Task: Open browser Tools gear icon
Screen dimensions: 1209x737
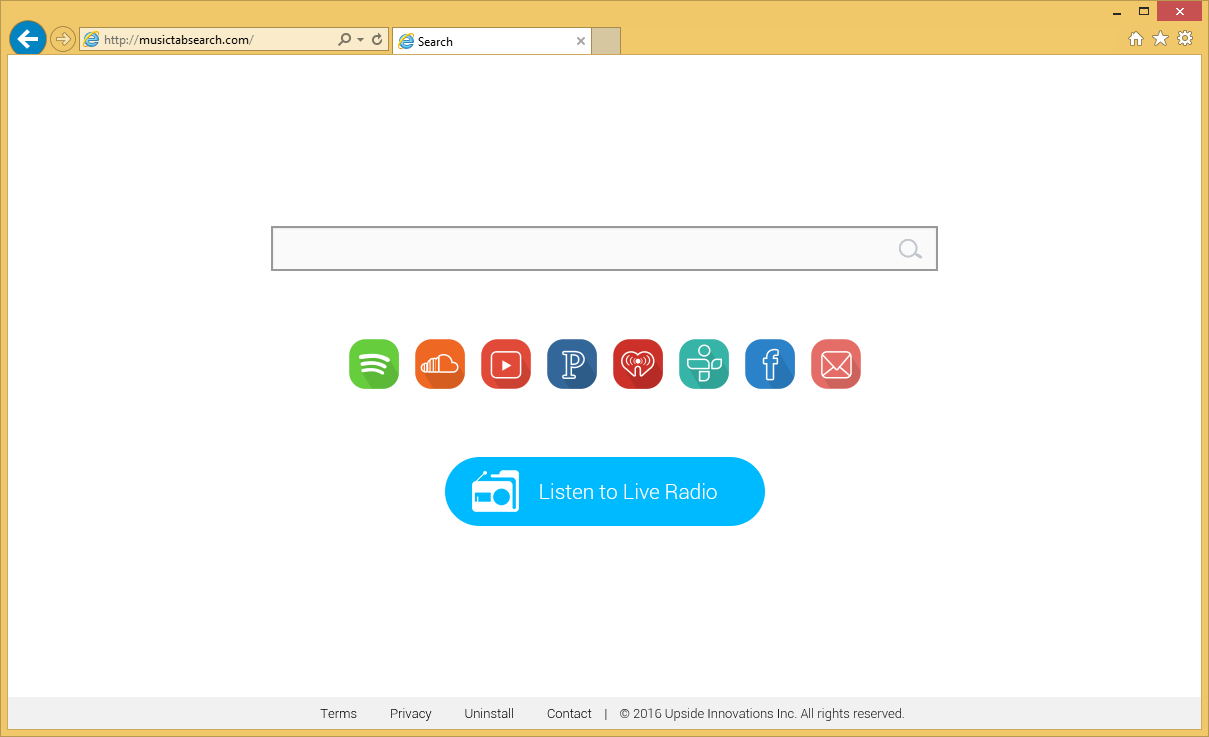Action: tap(1185, 38)
